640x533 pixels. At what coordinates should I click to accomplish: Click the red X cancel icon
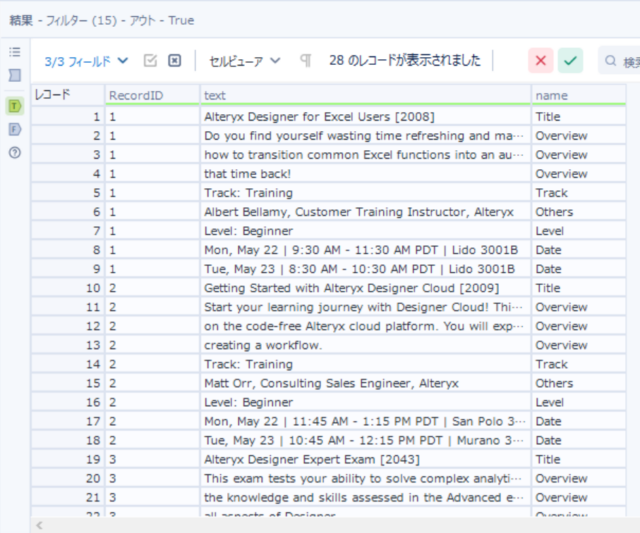point(541,61)
